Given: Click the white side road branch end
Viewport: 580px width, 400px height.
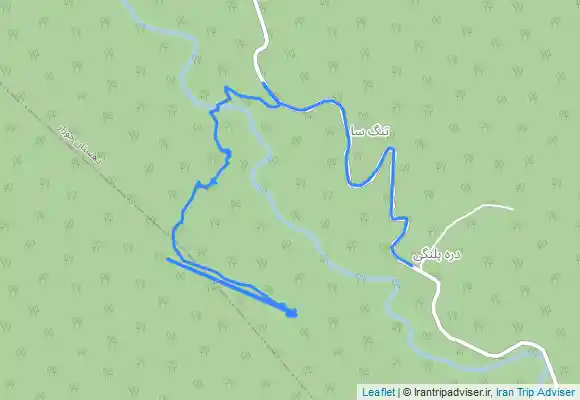Looking at the screenshot, I should [511, 209].
